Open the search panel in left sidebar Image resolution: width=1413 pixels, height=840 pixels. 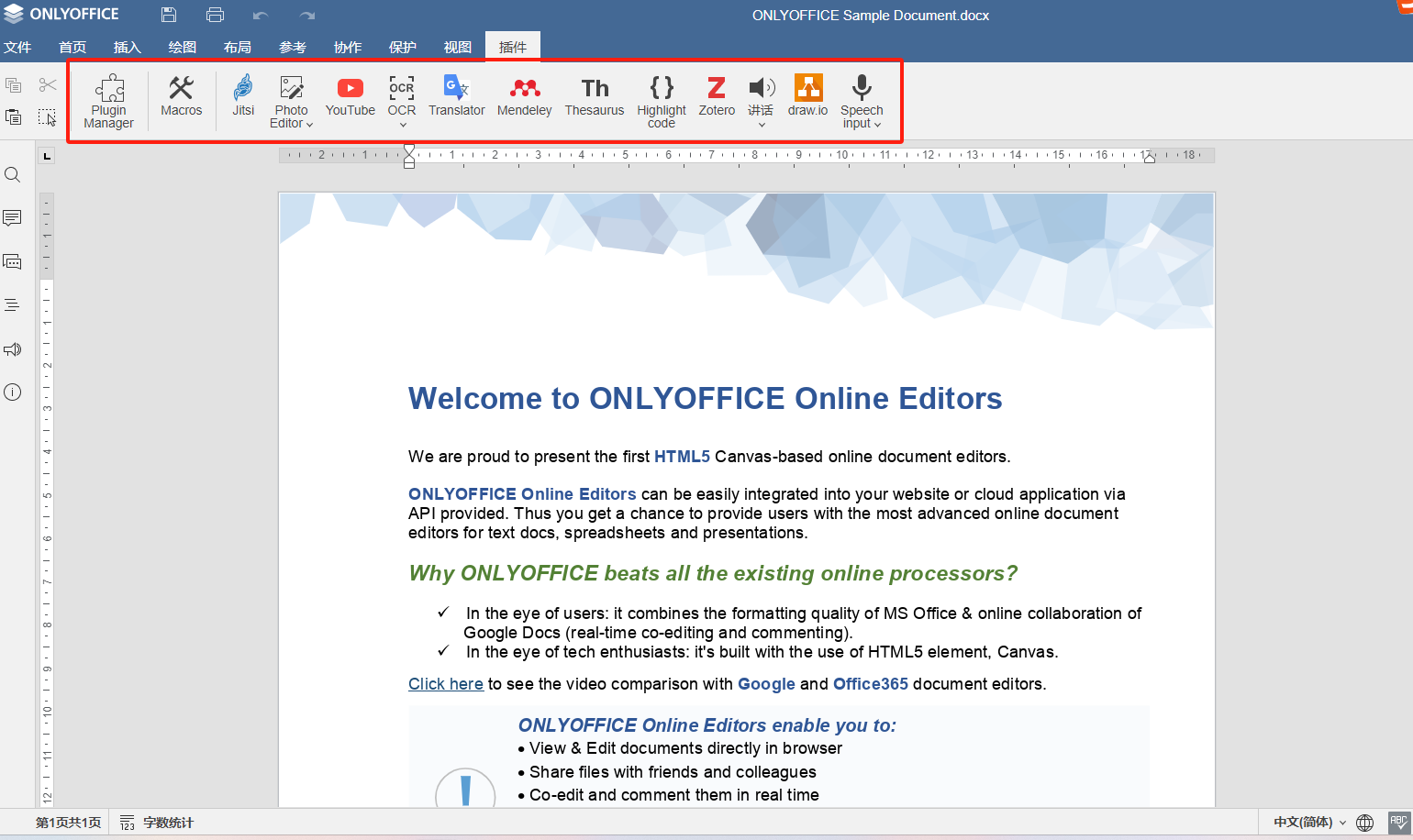[x=13, y=174]
